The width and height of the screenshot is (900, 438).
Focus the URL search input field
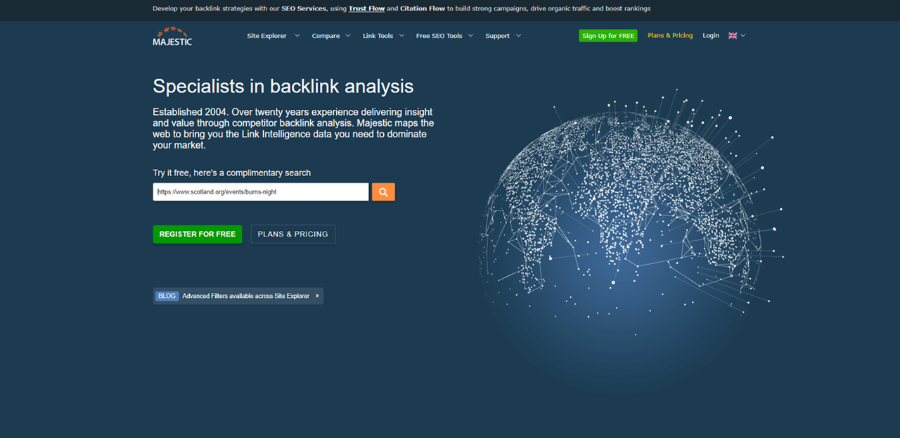pyautogui.click(x=260, y=192)
